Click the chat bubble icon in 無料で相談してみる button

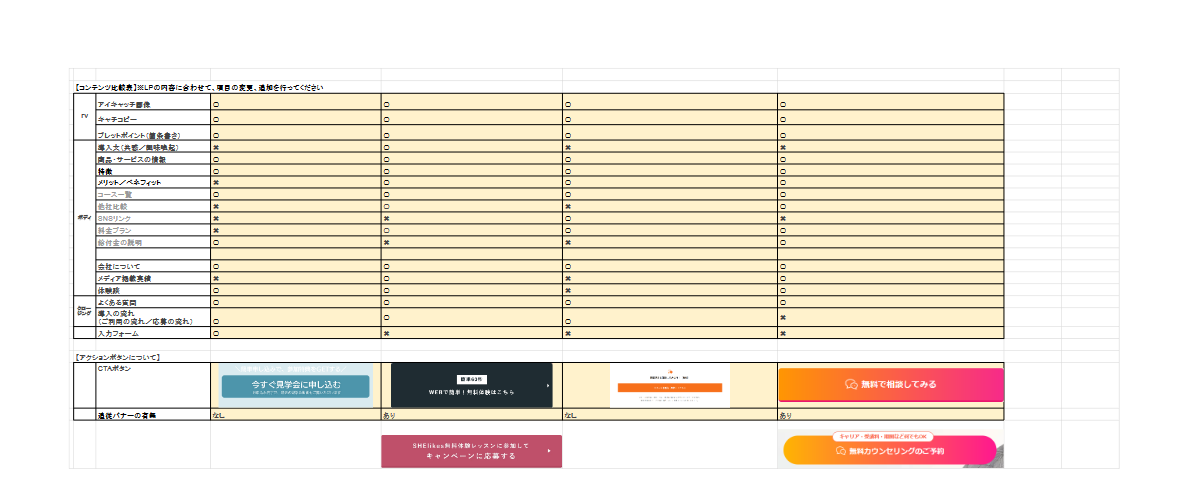(851, 384)
